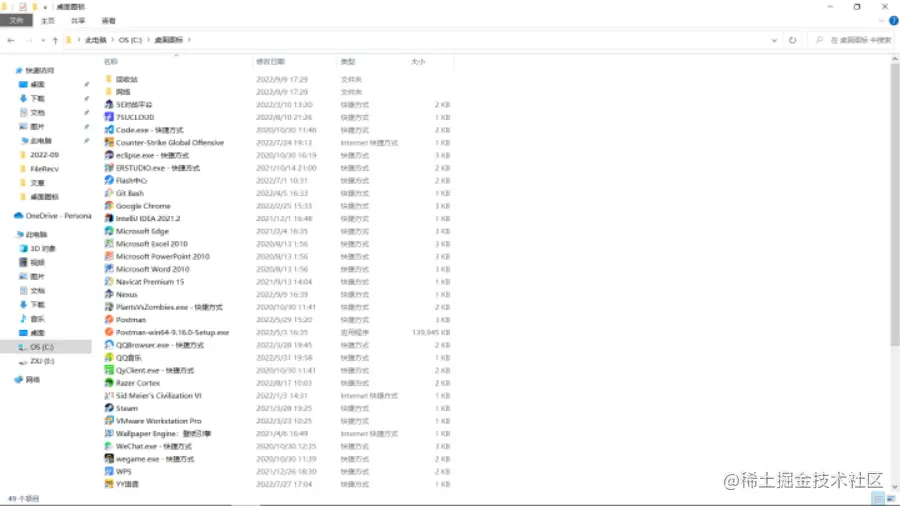This screenshot has height=507, width=900.
Task: Switch to large thumbnails view layout
Action: point(891,498)
